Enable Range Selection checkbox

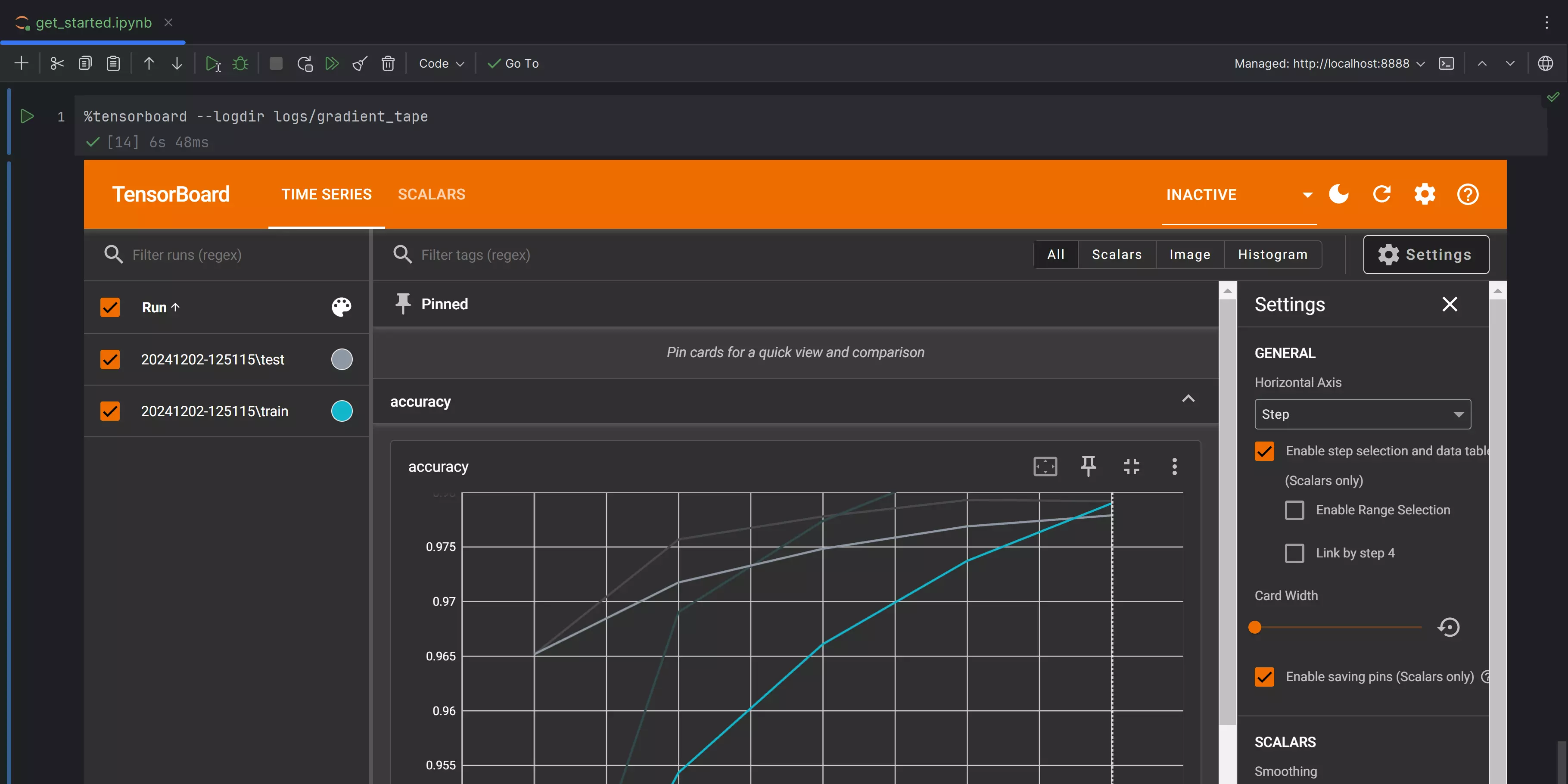(x=1294, y=510)
